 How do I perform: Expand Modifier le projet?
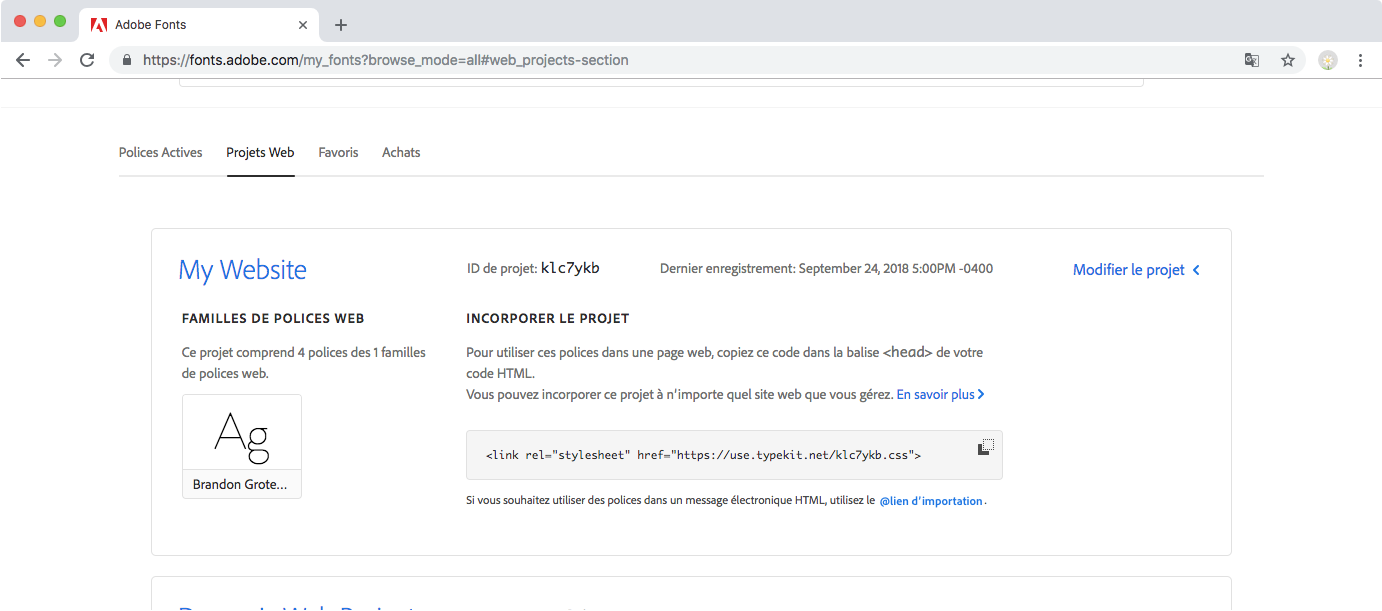pyautogui.click(x=1135, y=270)
